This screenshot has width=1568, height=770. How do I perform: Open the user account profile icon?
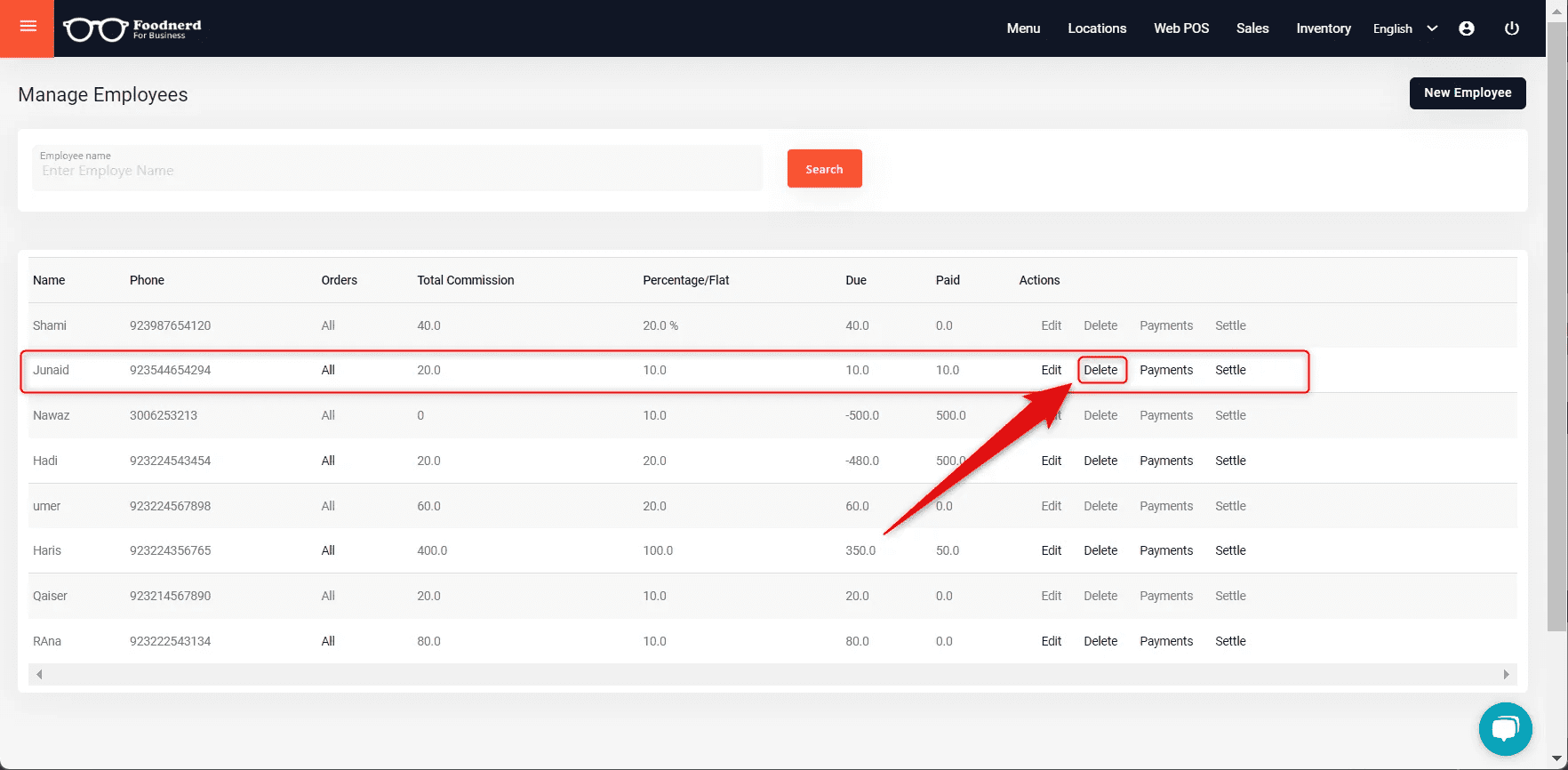click(1467, 28)
